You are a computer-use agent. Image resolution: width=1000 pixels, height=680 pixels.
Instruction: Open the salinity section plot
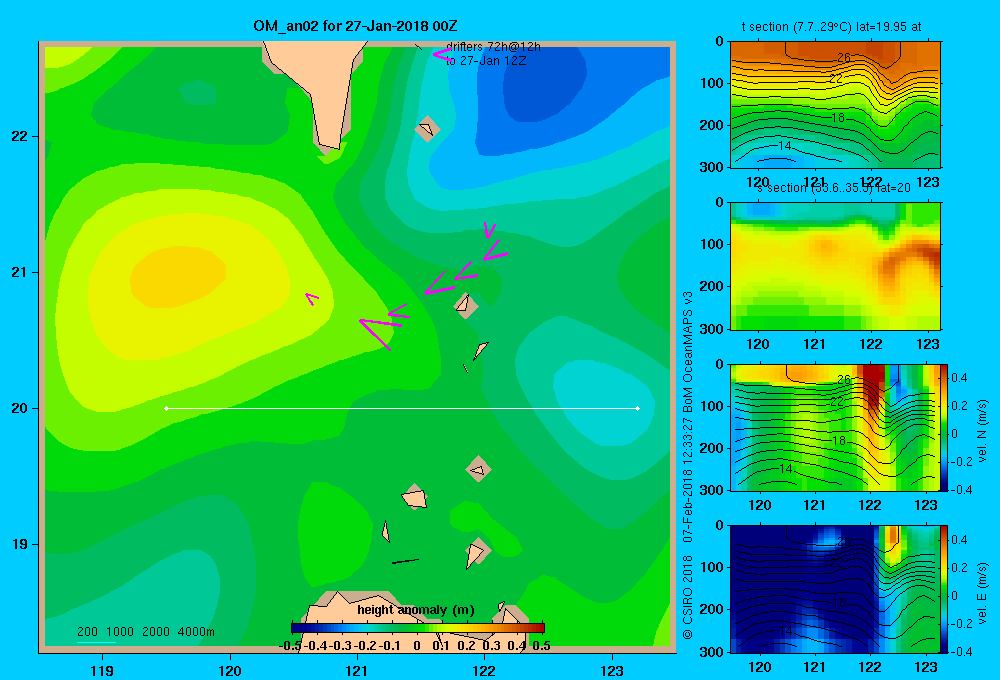click(x=835, y=266)
